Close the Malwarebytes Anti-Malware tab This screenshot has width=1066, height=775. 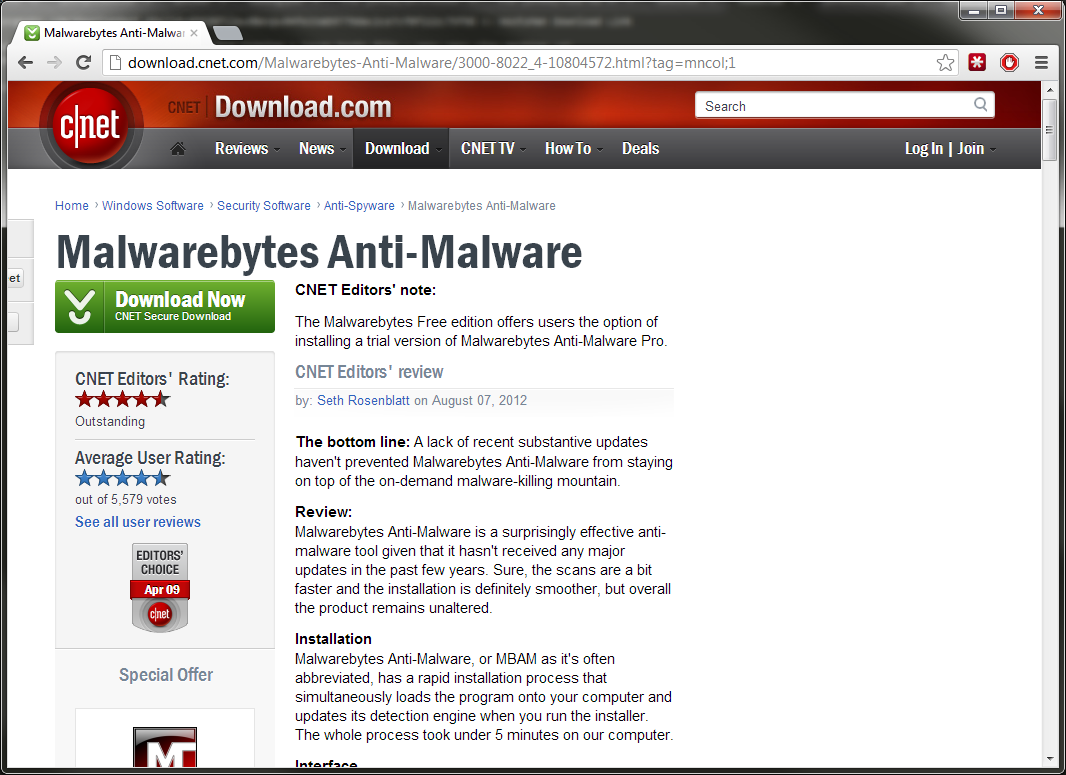click(x=194, y=33)
